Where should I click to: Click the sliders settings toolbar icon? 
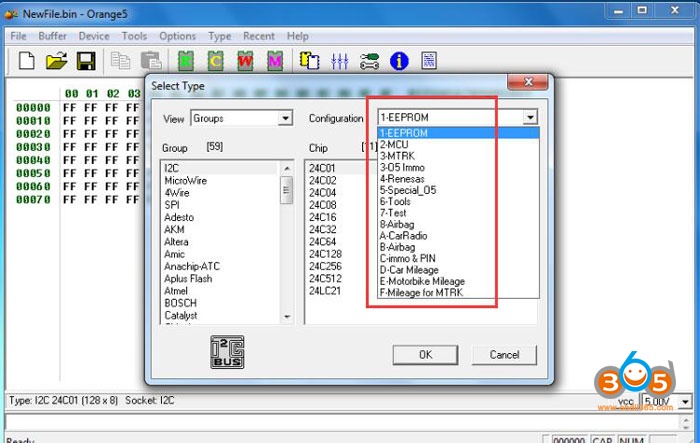pyautogui.click(x=339, y=61)
